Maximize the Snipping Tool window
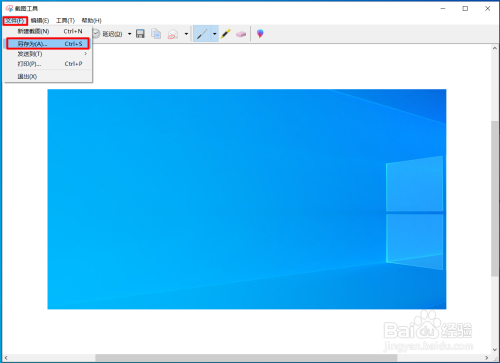The image size is (500, 363). [x=465, y=9]
